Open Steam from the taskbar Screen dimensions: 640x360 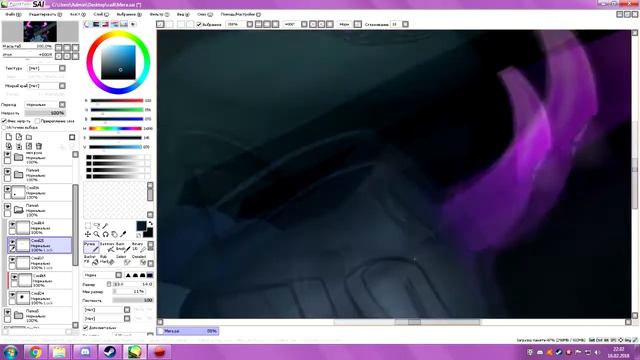tap(110, 352)
